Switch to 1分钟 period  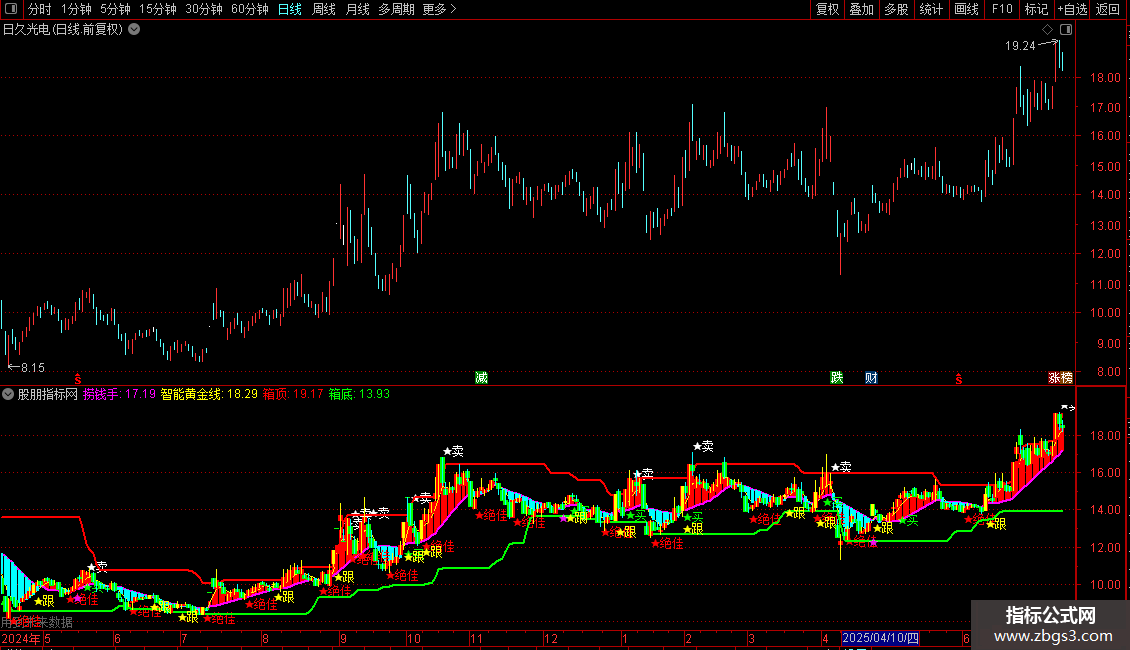[76, 9]
